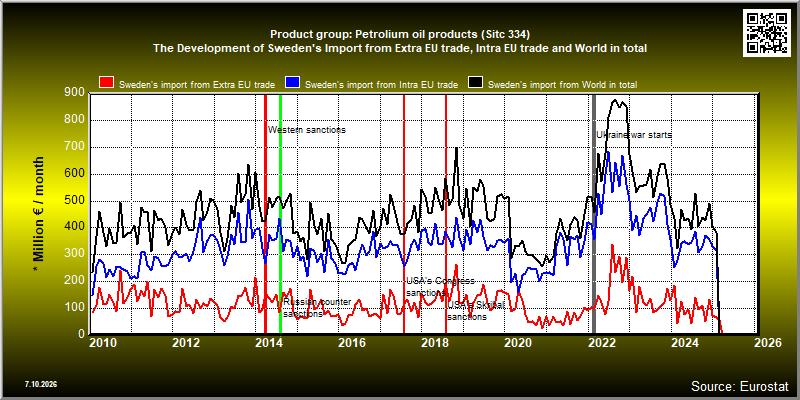Click the 2024 x-axis label

685,343
